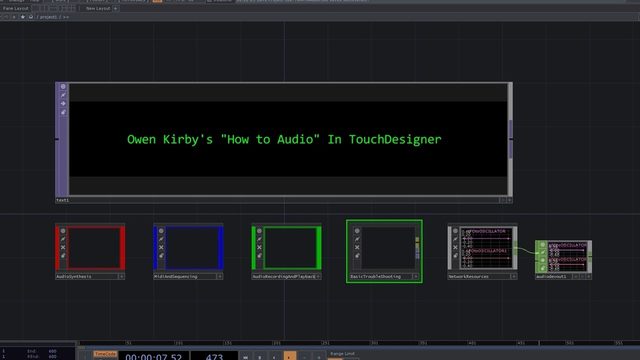Image resolution: width=640 pixels, height=360 pixels.
Task: Toggle viewer active flag on MidiAndSequencing
Action: coord(161,231)
